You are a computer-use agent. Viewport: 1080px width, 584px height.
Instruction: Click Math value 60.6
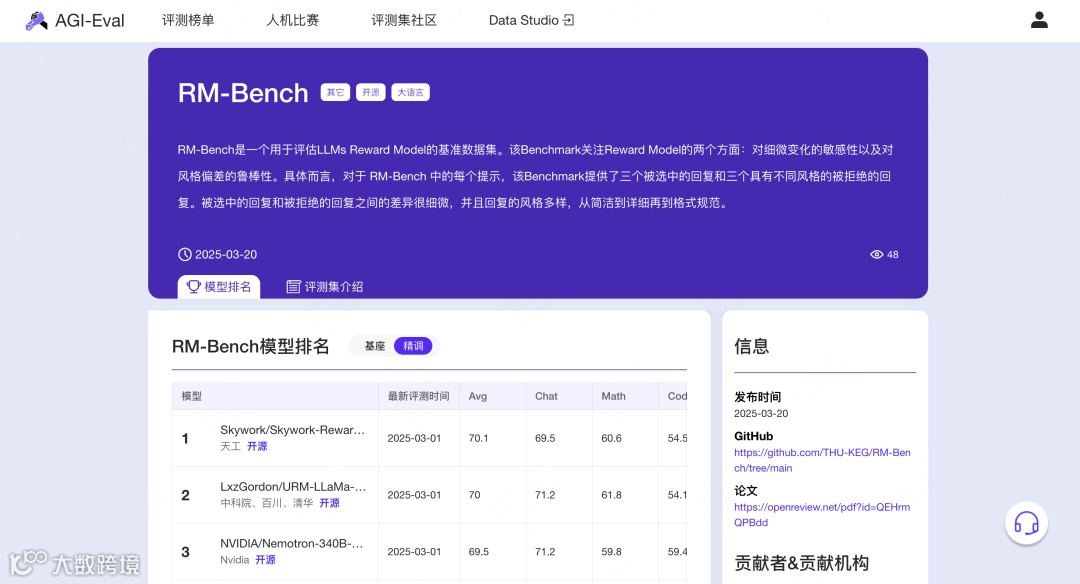coord(612,438)
